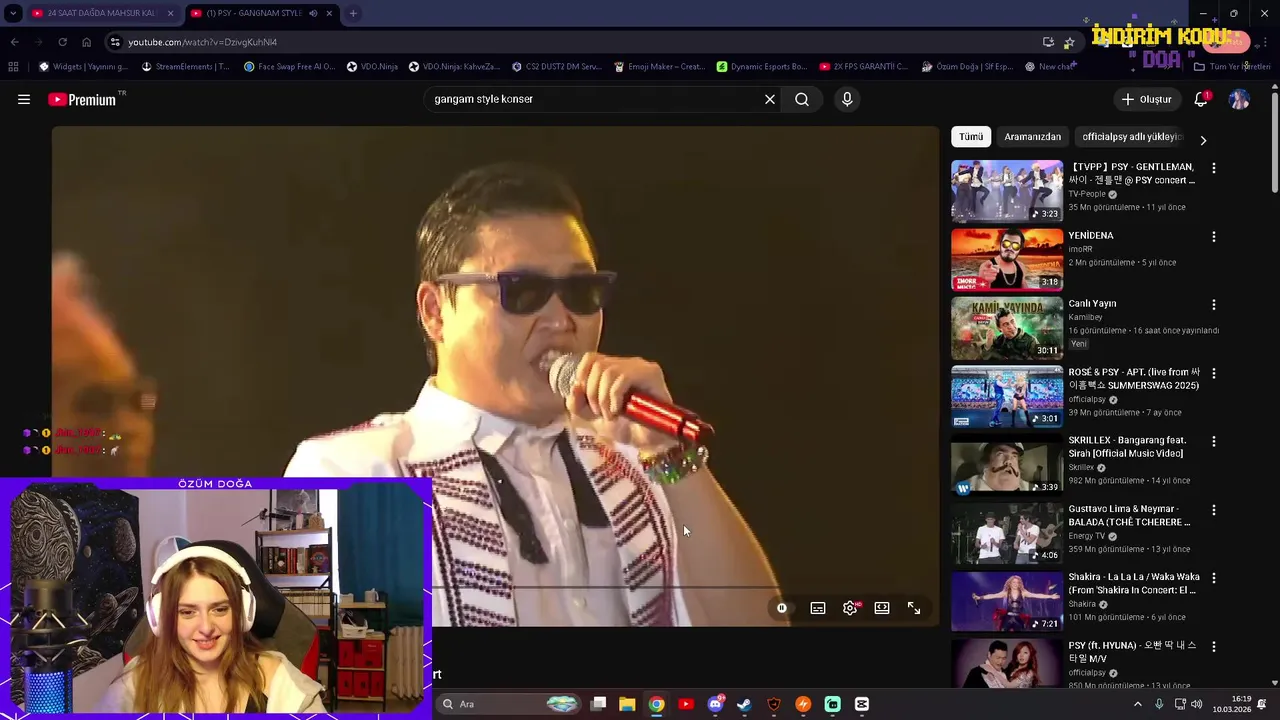Screen dimensions: 1280x720
Task: Toggle subtitles on the player
Action: click(818, 608)
